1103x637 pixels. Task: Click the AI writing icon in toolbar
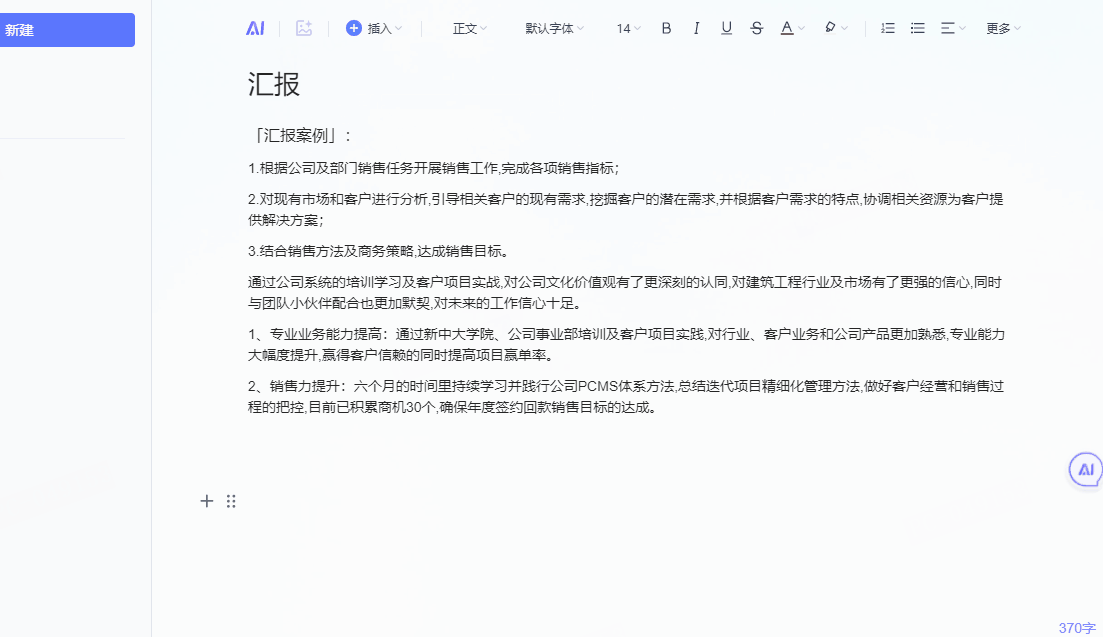(x=255, y=28)
